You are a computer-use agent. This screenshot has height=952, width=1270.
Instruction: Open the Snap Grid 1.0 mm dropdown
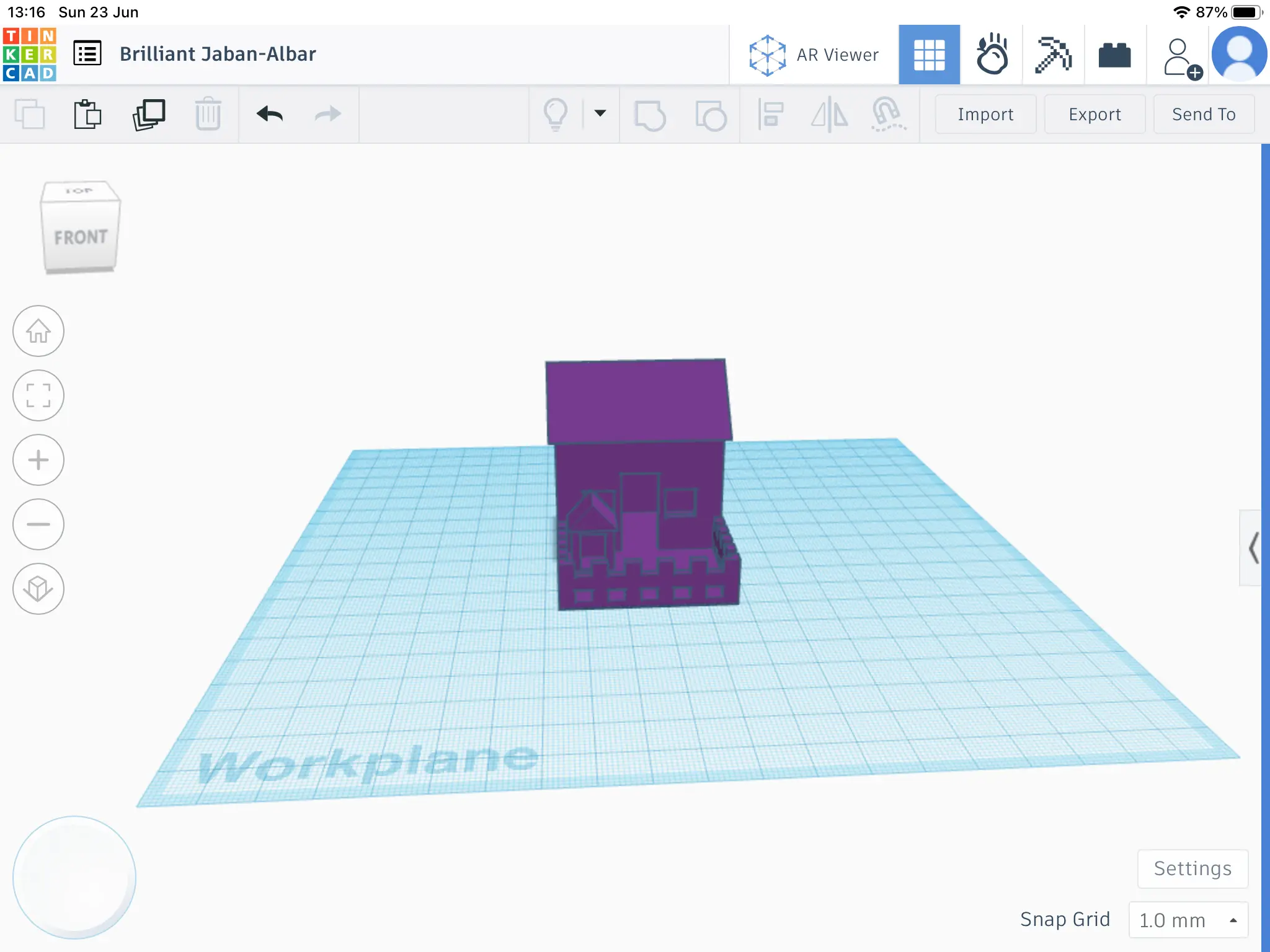coord(1188,920)
